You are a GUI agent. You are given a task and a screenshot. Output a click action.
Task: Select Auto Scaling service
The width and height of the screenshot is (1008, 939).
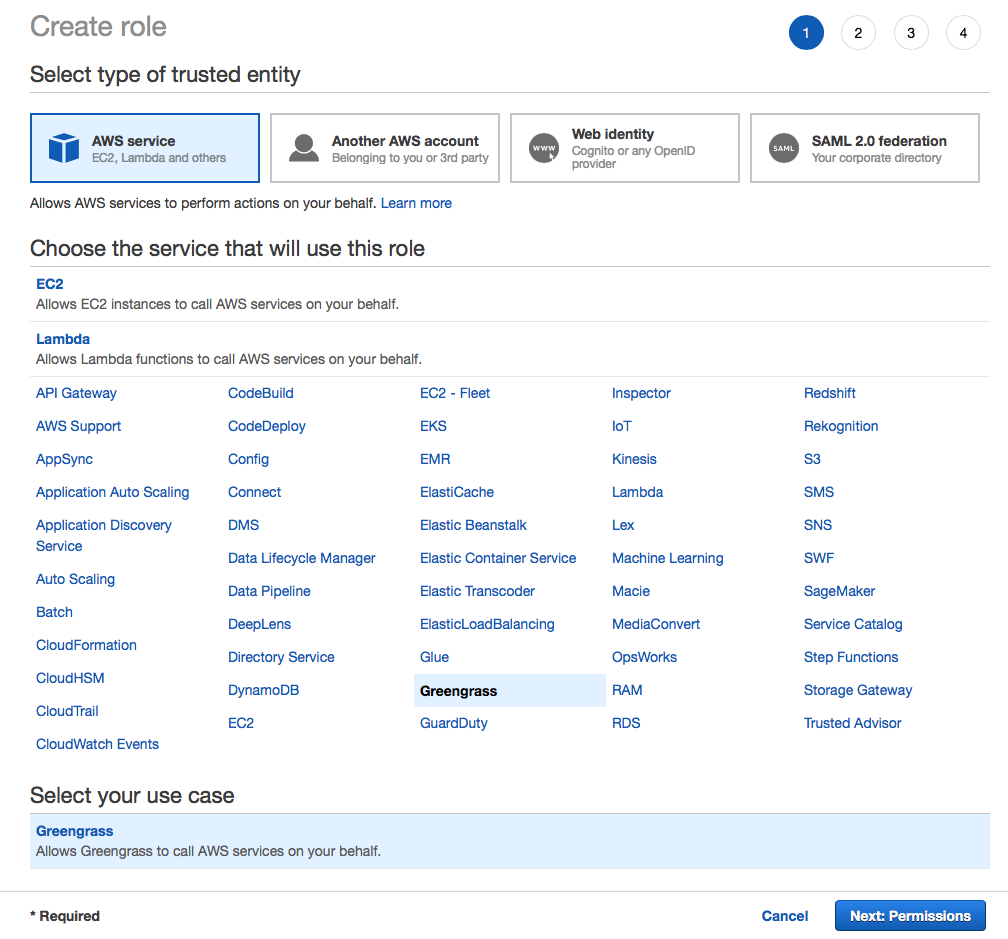pos(75,579)
